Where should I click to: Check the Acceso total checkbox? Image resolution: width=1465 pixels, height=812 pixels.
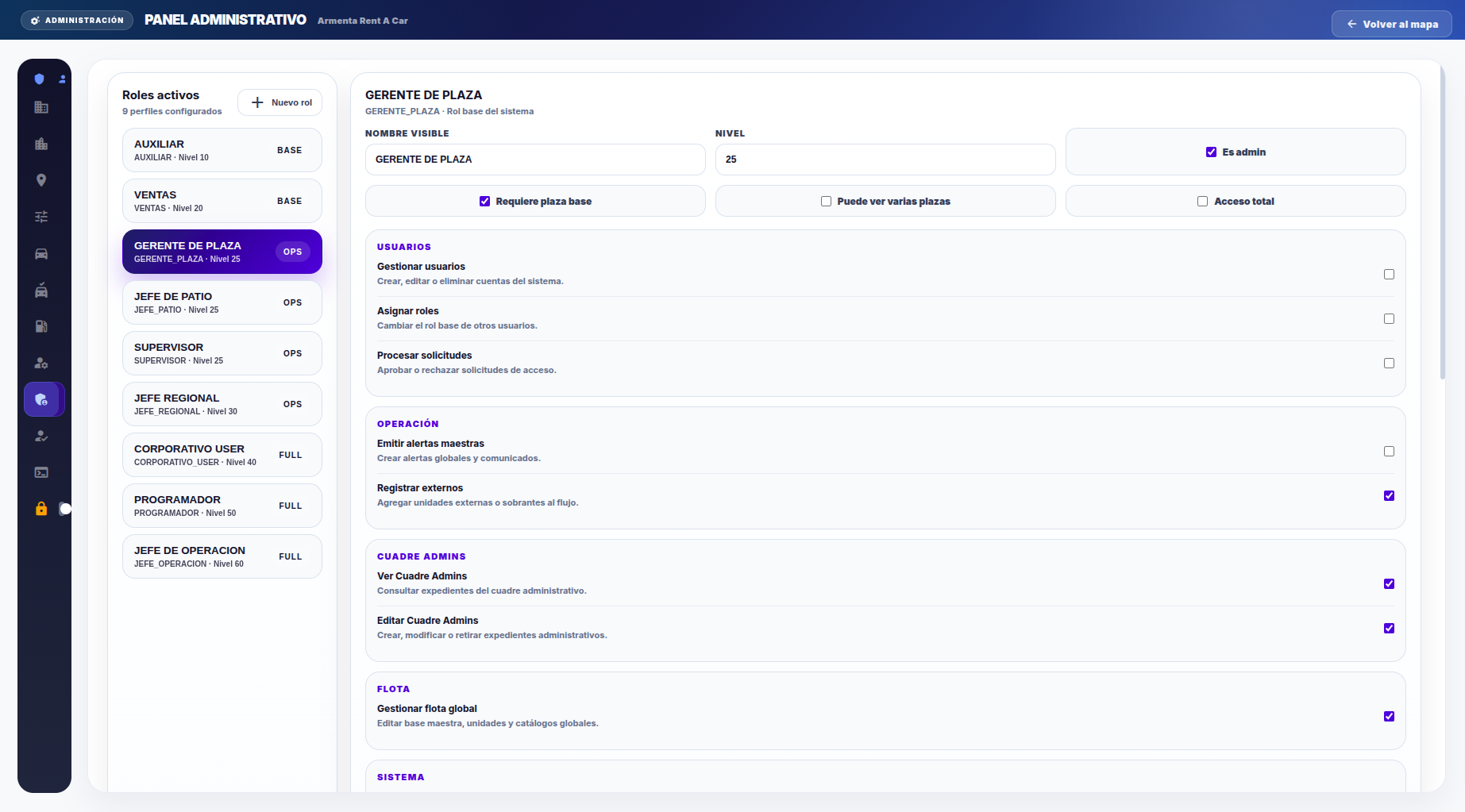coord(1202,202)
